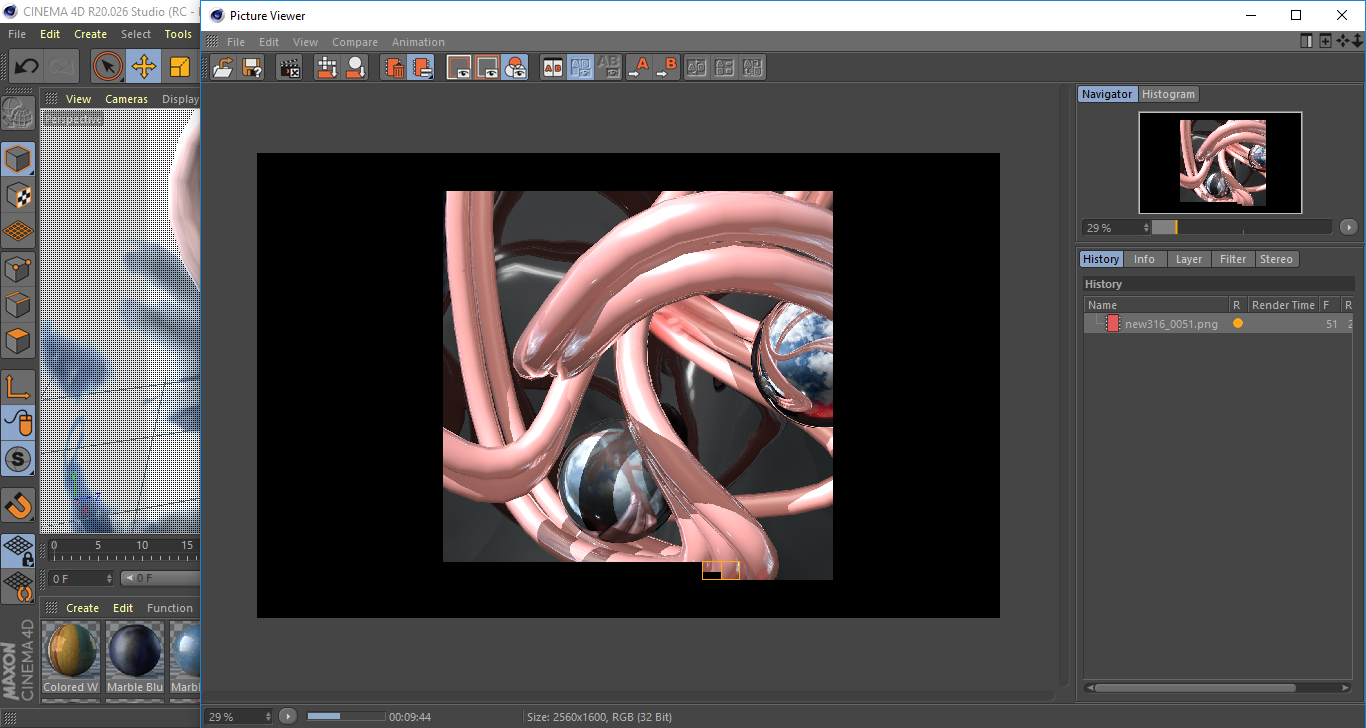1366x728 pixels.
Task: Open the Compare menu
Action: tap(355, 42)
